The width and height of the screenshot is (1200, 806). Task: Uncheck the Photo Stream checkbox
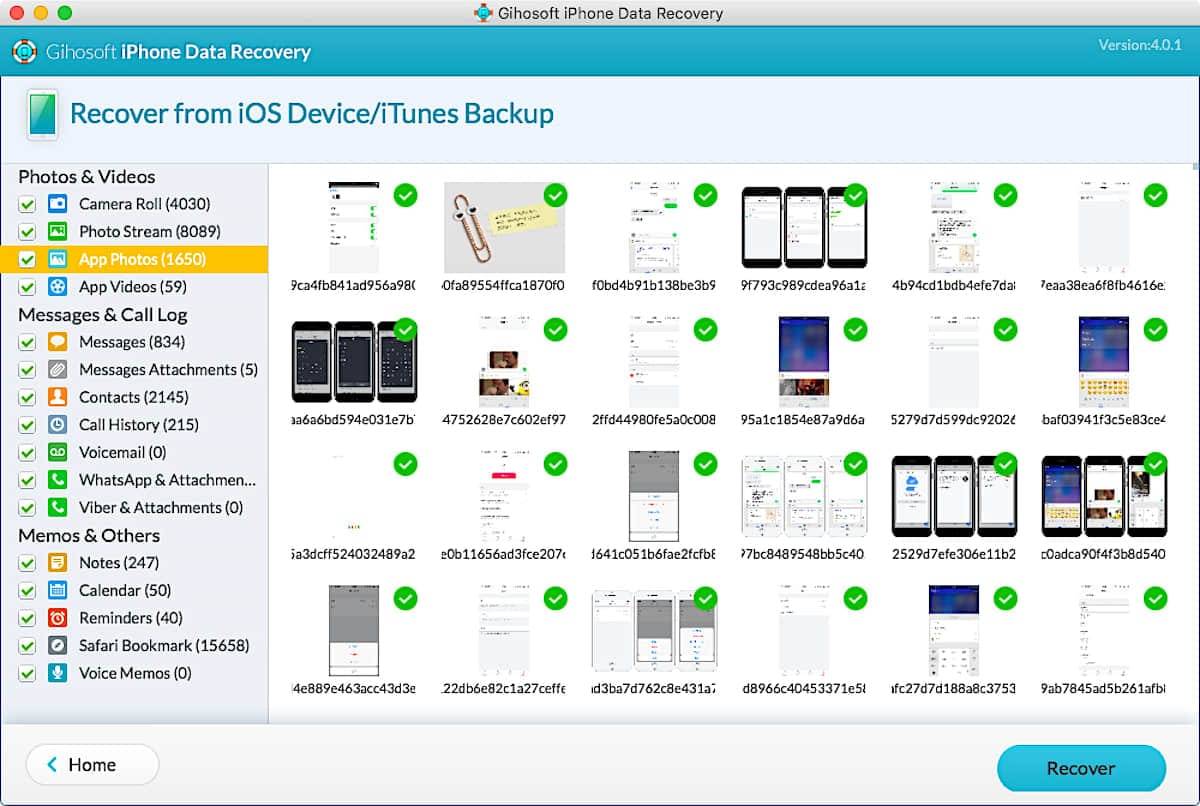pos(27,232)
